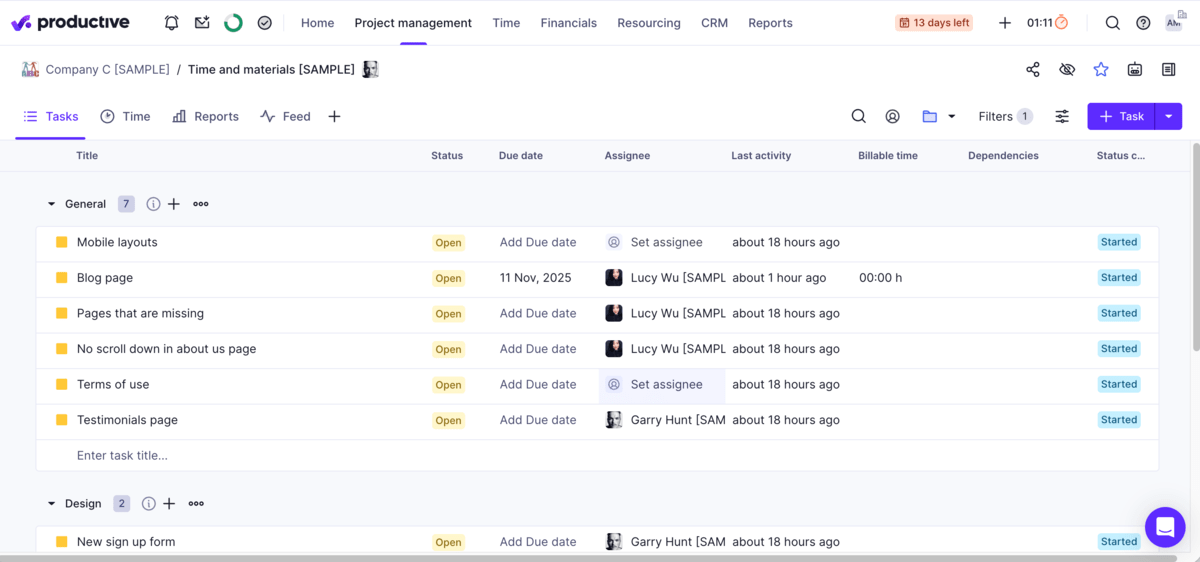Open the document notes icon in project header

pos(1168,69)
